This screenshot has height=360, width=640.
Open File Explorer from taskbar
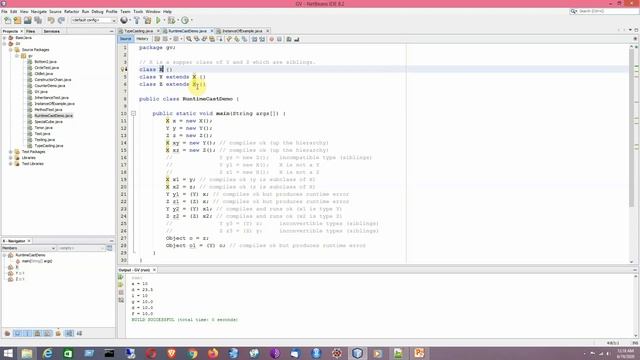27,353
